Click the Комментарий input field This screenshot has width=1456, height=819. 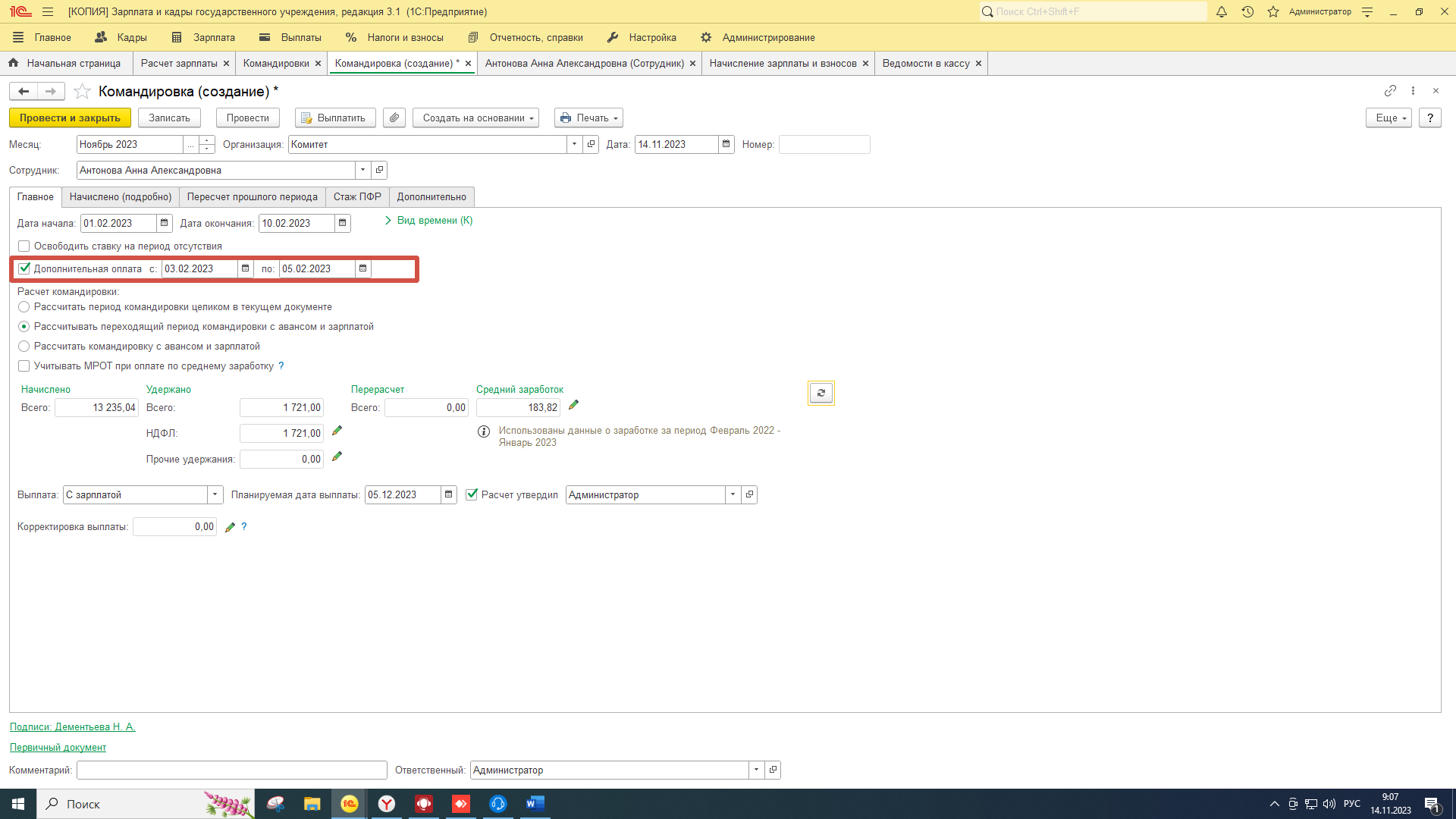click(232, 770)
